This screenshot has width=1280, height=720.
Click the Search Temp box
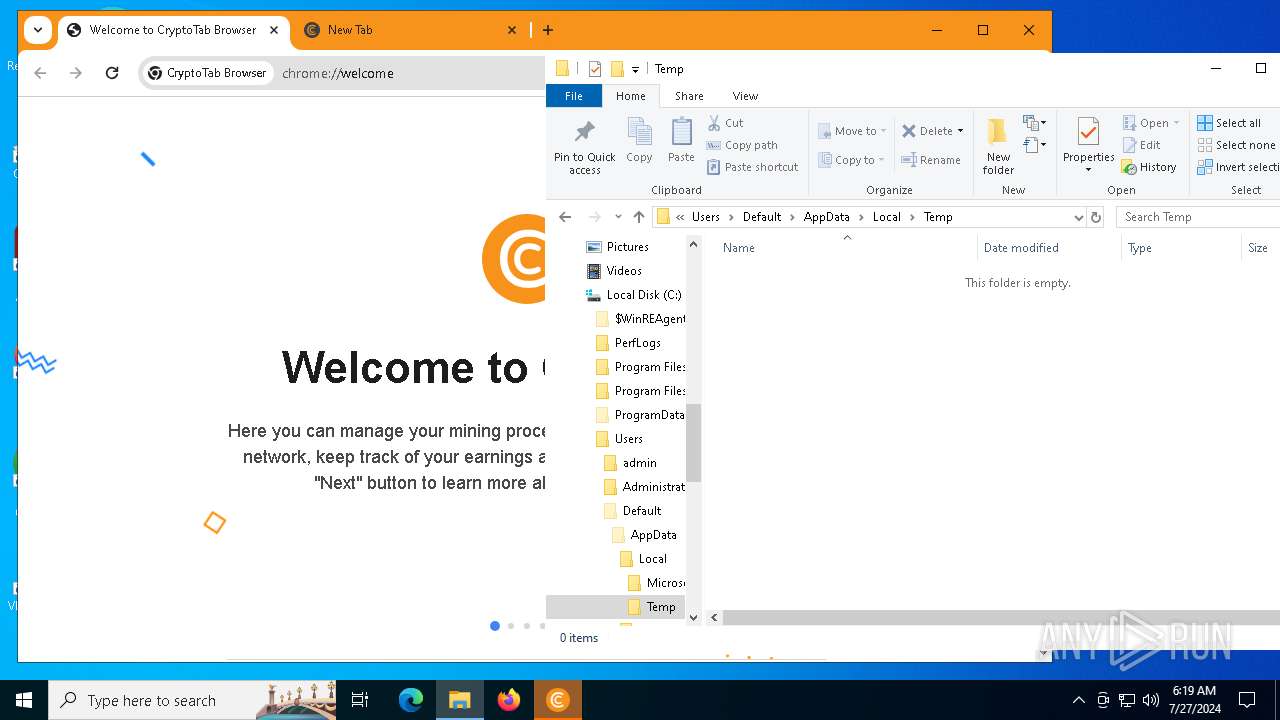(1198, 217)
